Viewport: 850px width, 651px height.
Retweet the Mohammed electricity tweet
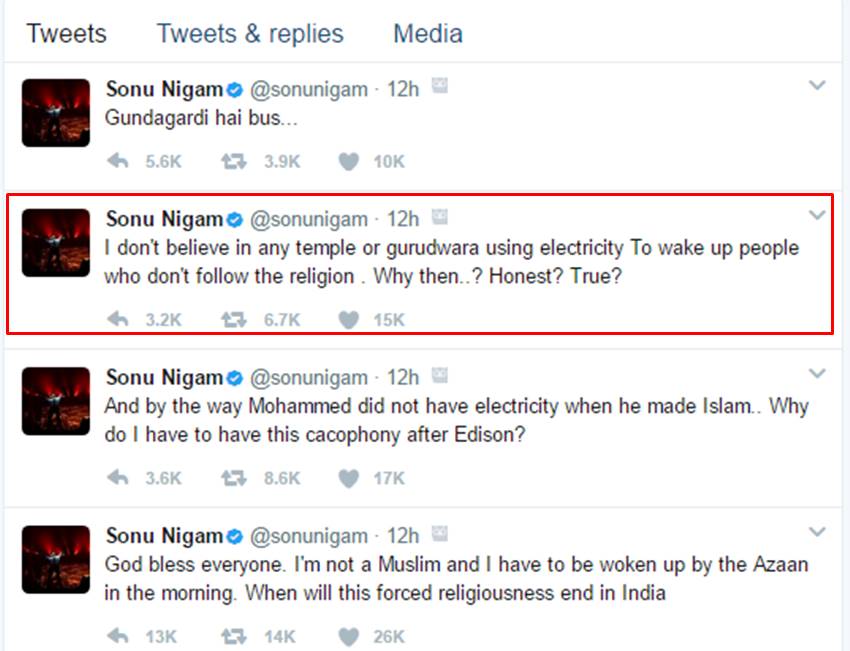235,478
